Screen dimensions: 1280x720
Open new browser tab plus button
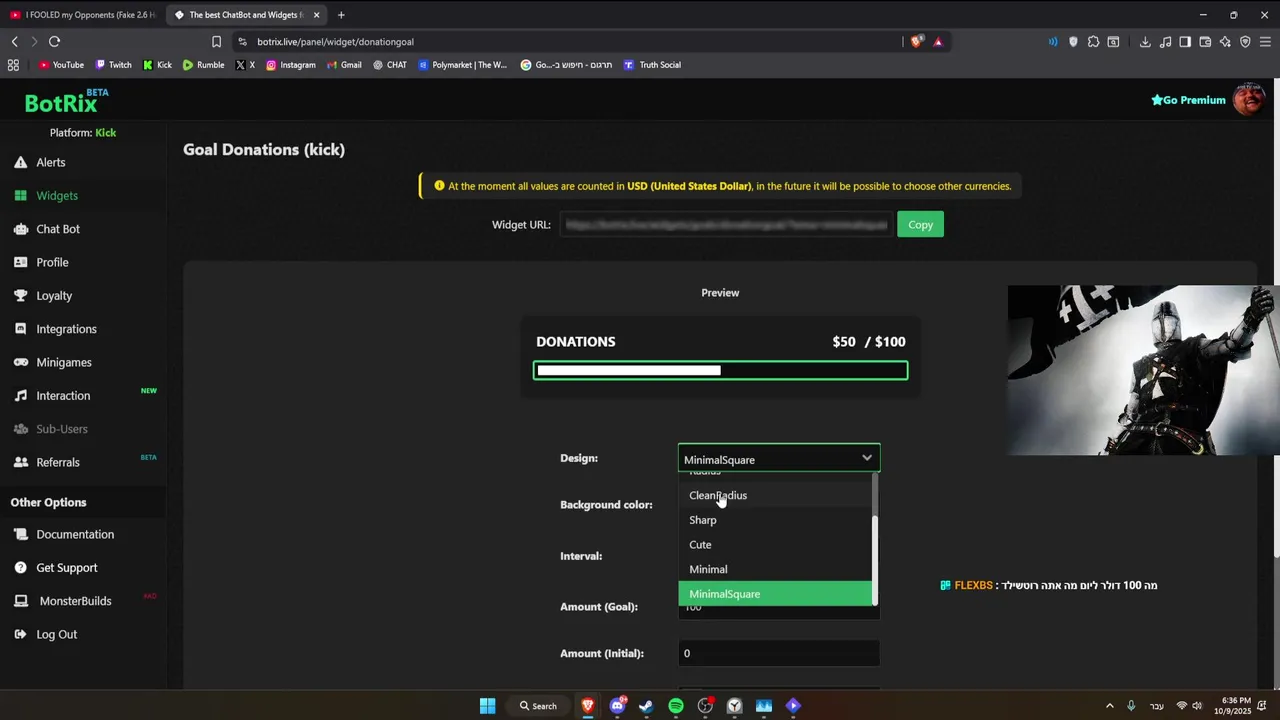pyautogui.click(x=341, y=15)
